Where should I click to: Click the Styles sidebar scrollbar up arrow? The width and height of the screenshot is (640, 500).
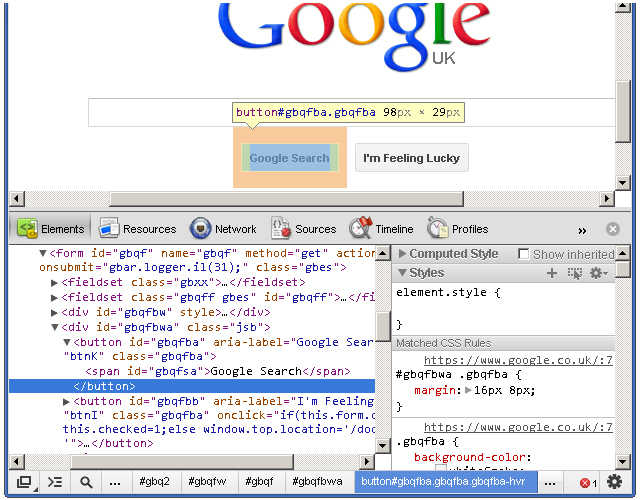(x=622, y=253)
